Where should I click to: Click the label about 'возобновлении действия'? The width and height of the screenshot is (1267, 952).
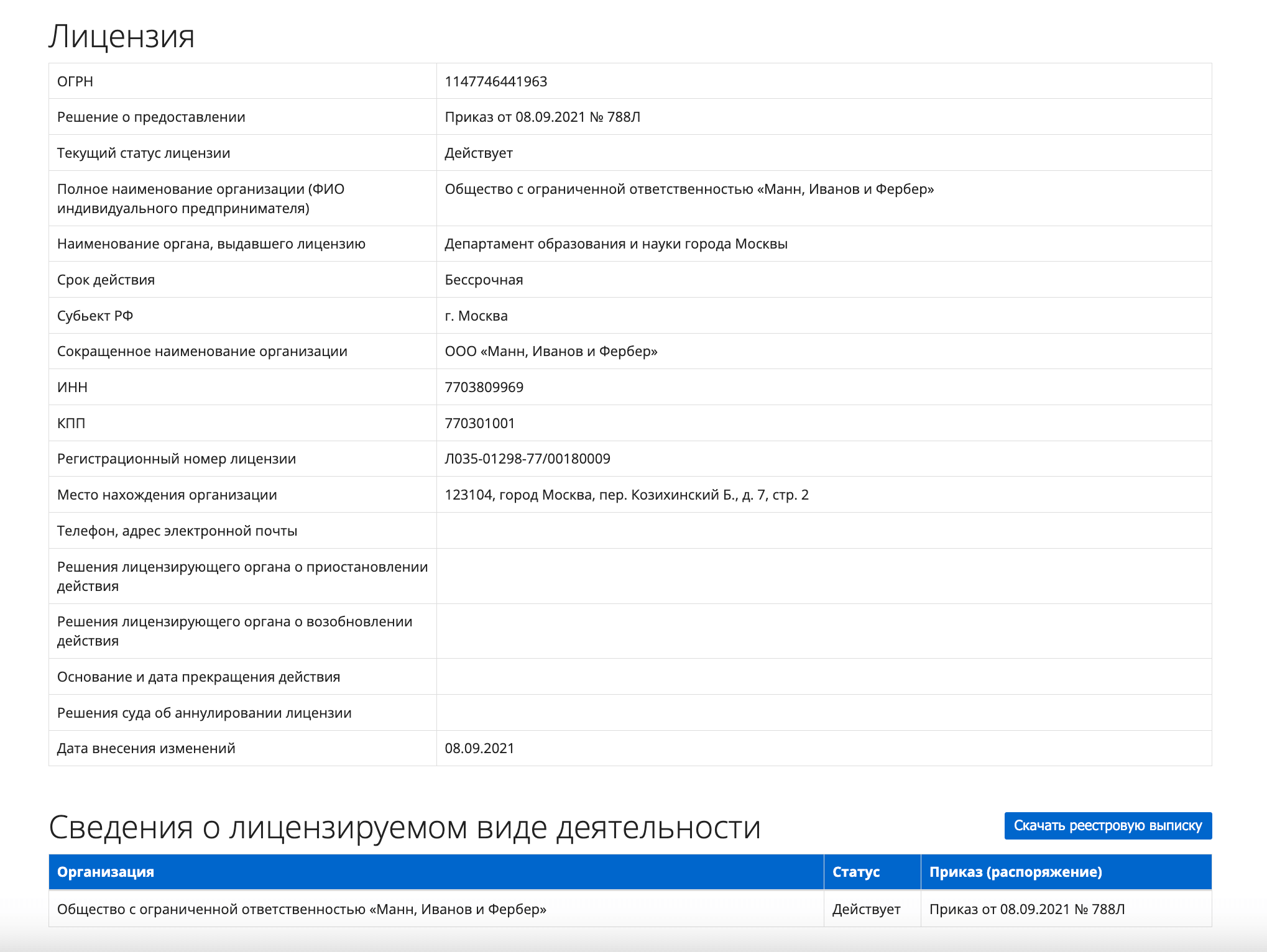click(x=235, y=631)
